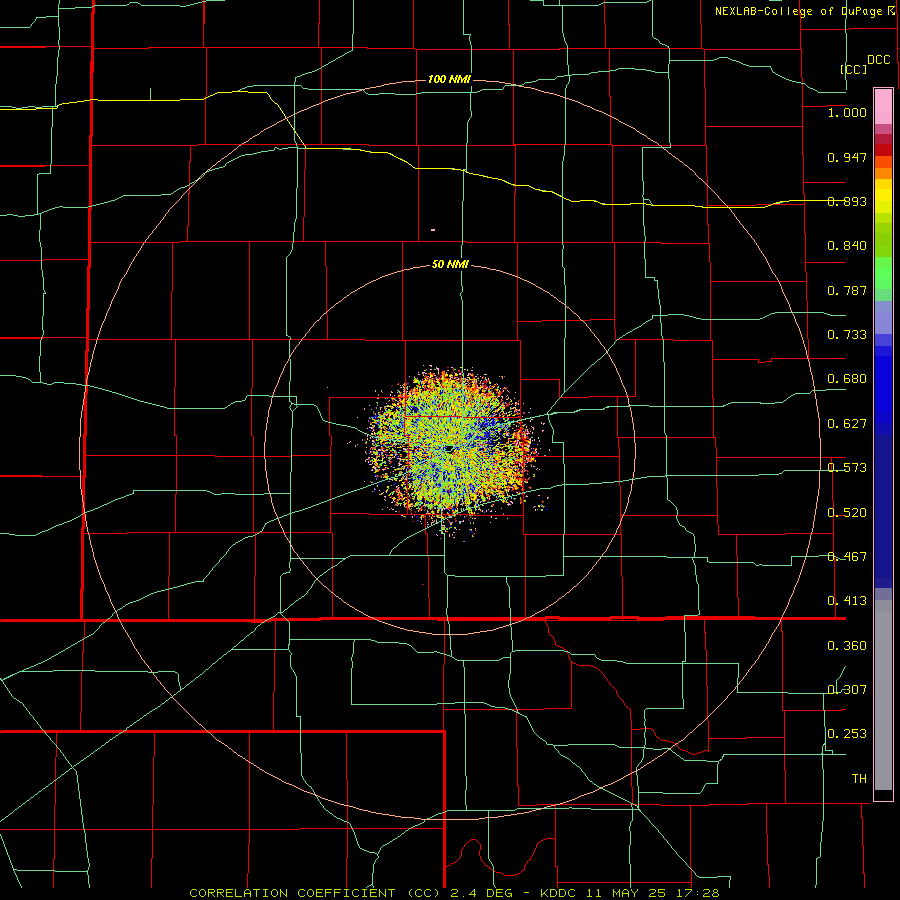Click the DCC label above the color scale
The width and height of the screenshot is (900, 900).
pyautogui.click(x=879, y=60)
